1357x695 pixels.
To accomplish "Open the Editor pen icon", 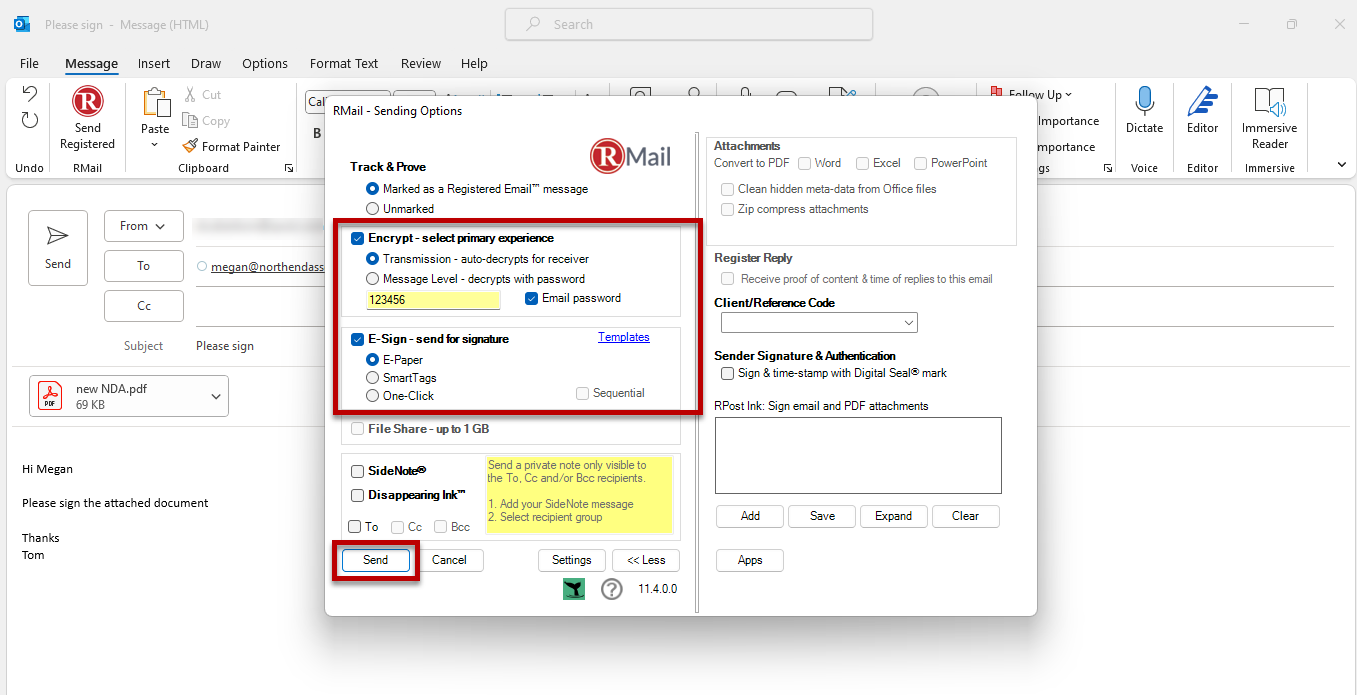I will [x=1202, y=102].
